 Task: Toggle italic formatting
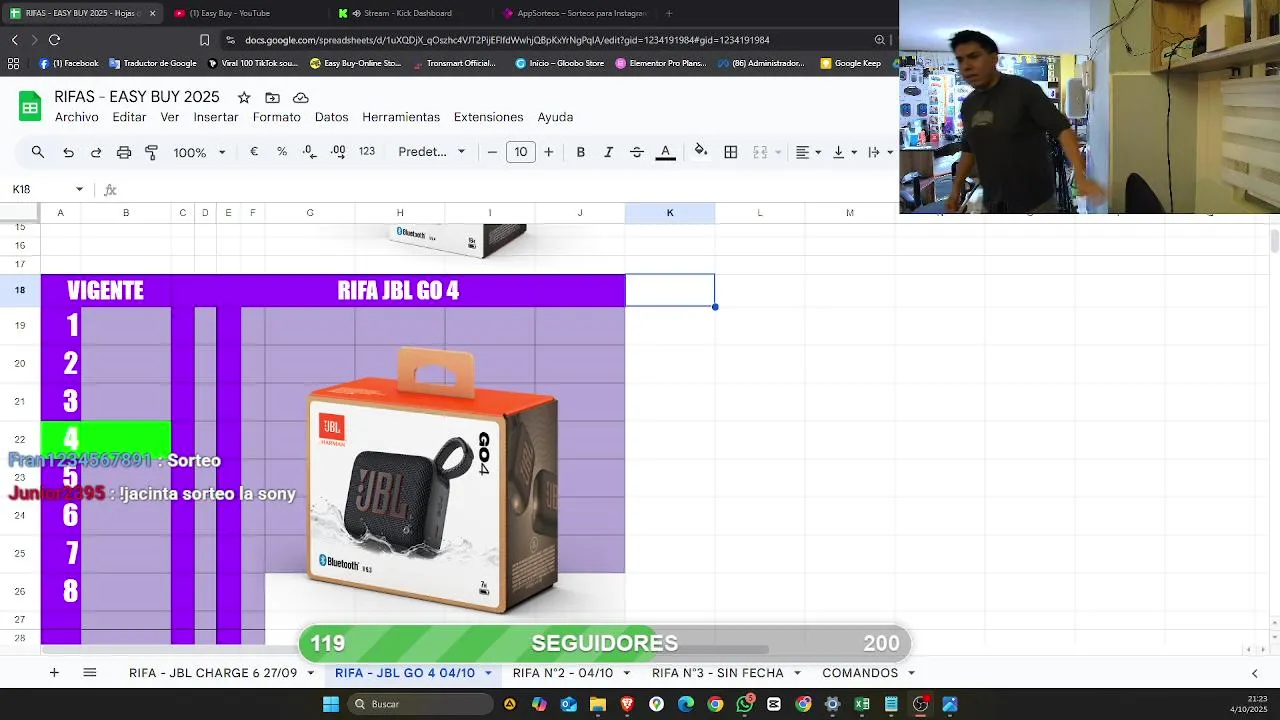click(x=608, y=152)
